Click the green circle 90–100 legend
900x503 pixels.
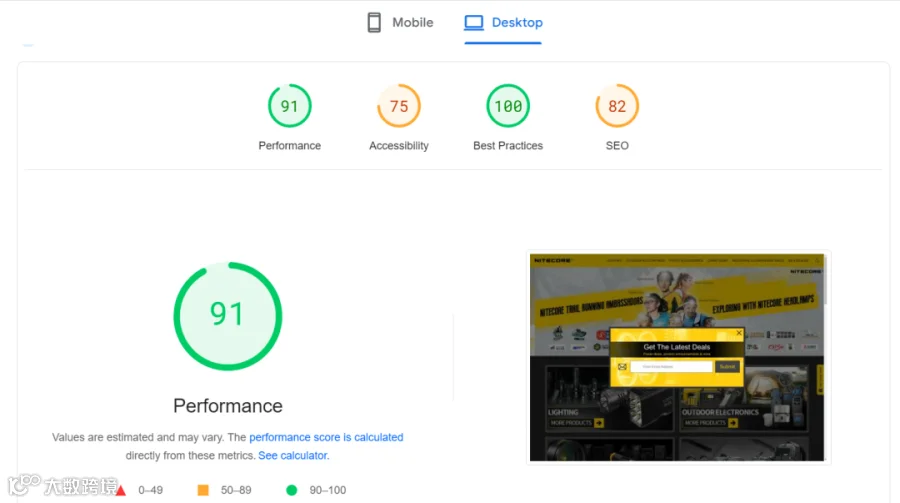[316, 490]
